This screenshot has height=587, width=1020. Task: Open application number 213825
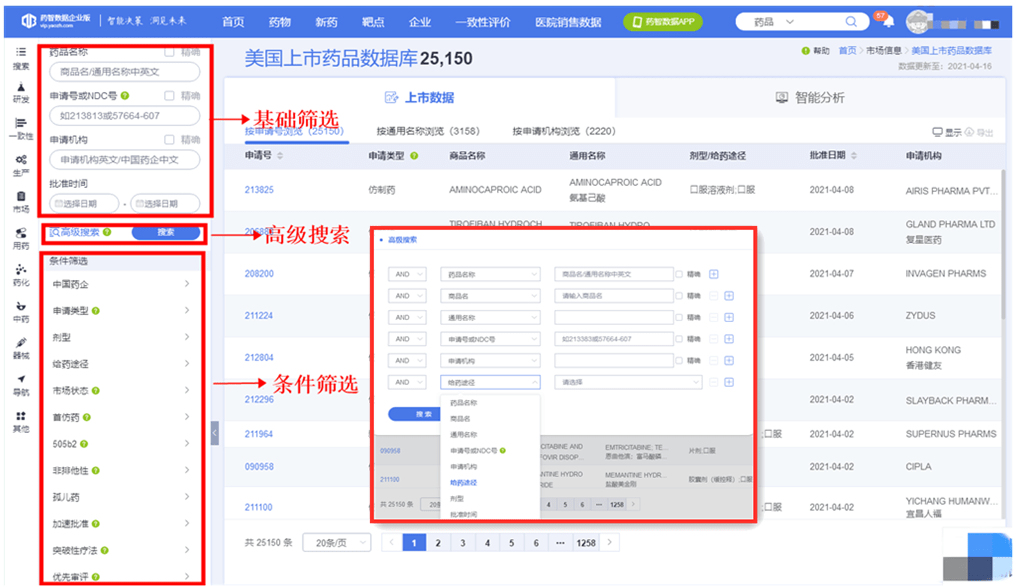coord(259,190)
